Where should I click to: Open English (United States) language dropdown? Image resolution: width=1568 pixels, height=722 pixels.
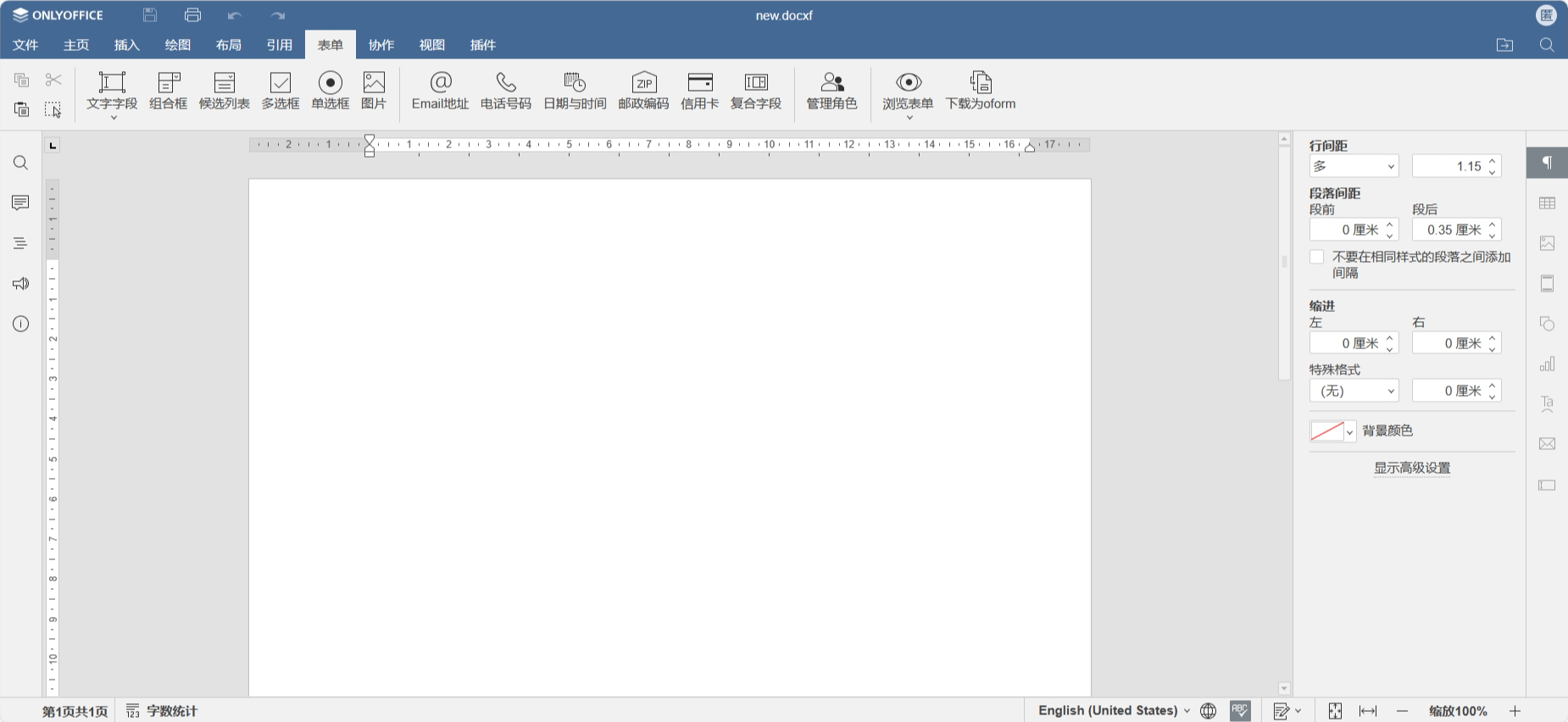pyautogui.click(x=1114, y=710)
